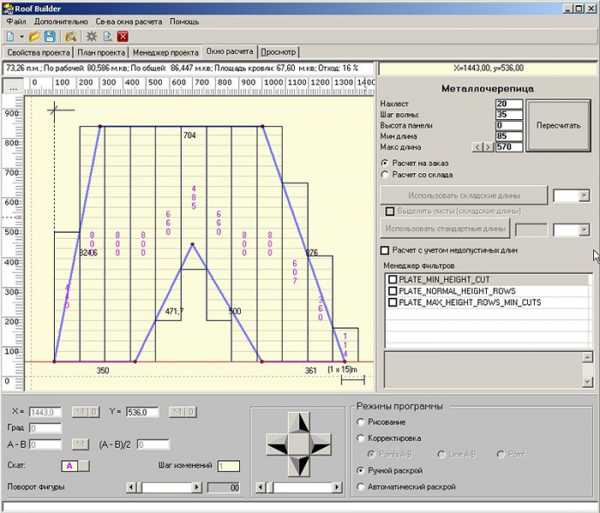Click the Save diskette toolbar icon
Screen dimensions: 600x513
49,36
